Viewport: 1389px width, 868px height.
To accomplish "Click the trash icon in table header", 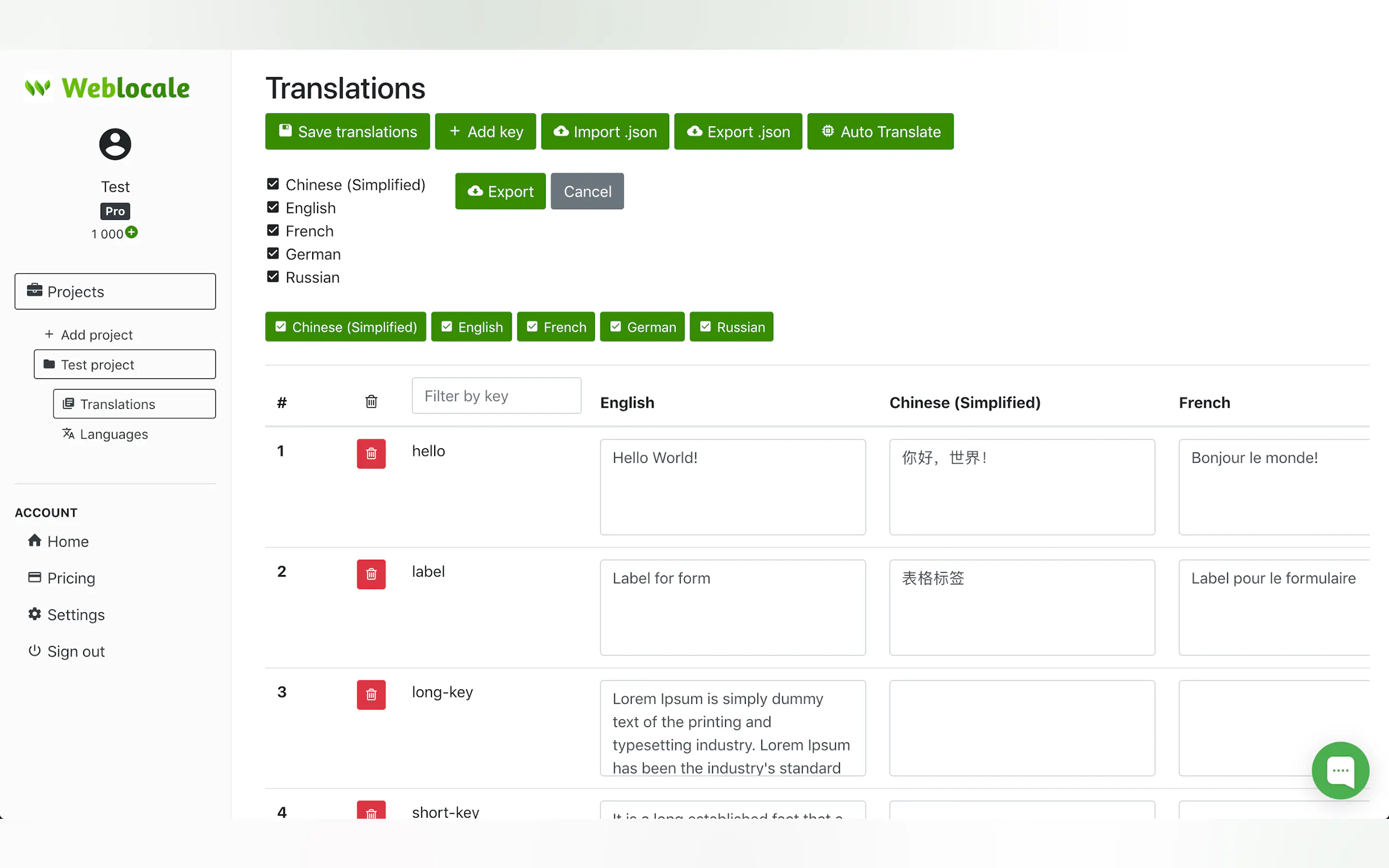I will click(x=371, y=401).
